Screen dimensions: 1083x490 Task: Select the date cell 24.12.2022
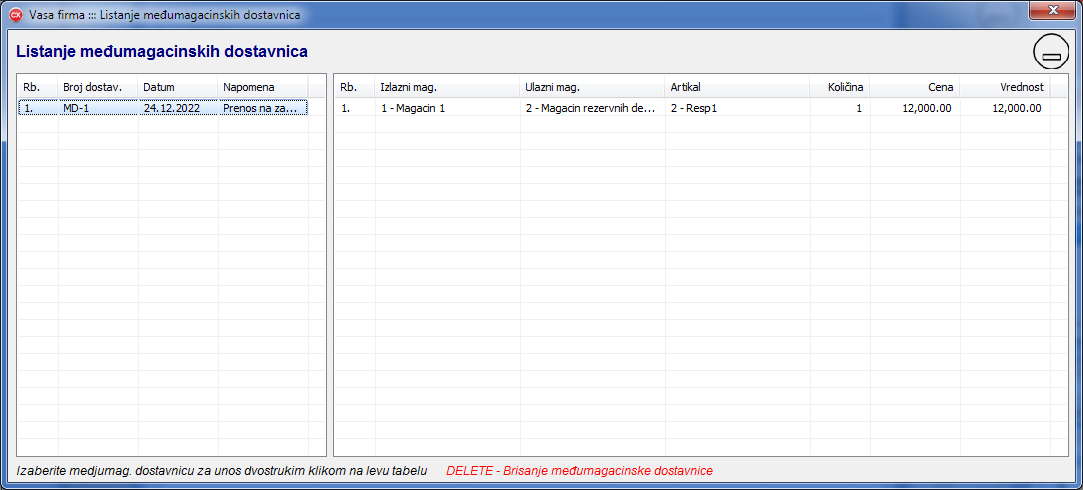pyautogui.click(x=178, y=108)
